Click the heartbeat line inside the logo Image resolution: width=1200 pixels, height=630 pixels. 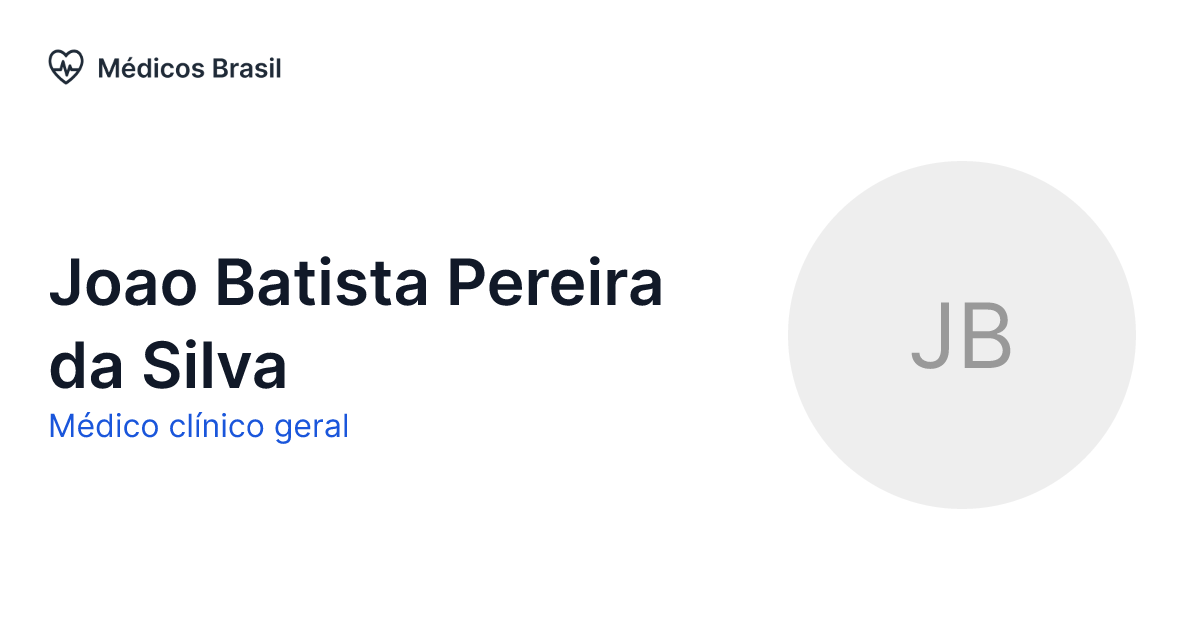(x=66, y=68)
